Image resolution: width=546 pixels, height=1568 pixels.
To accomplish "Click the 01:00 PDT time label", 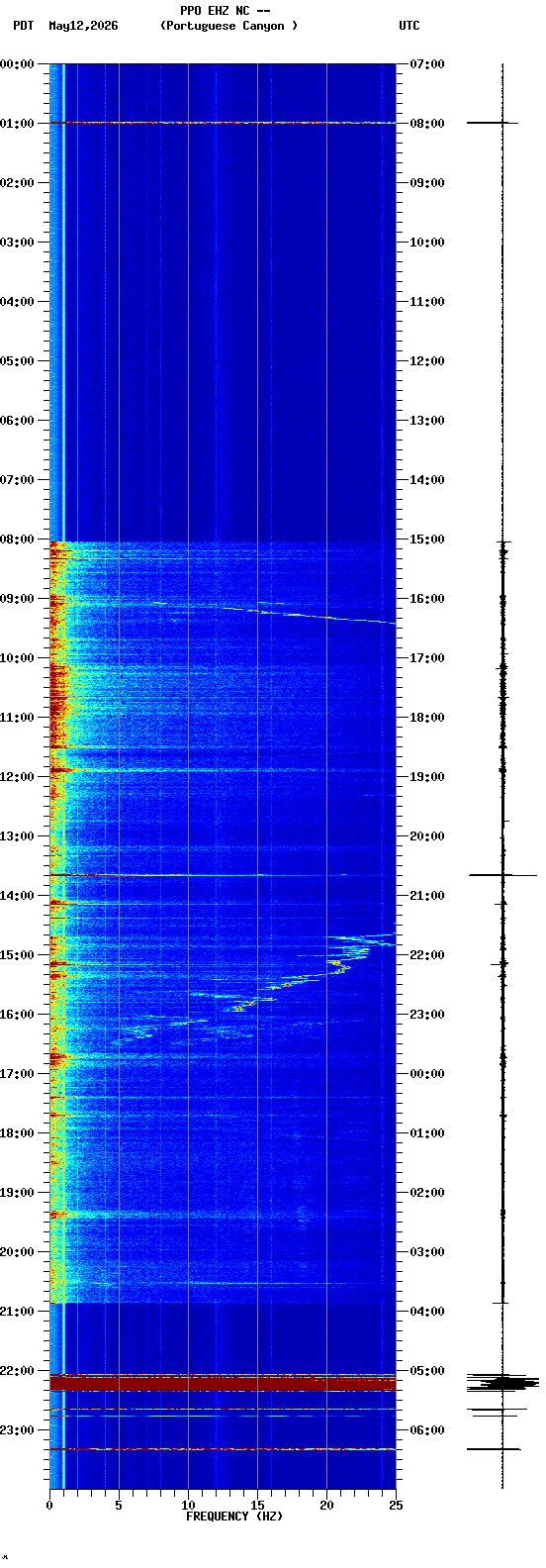I will point(18,124).
